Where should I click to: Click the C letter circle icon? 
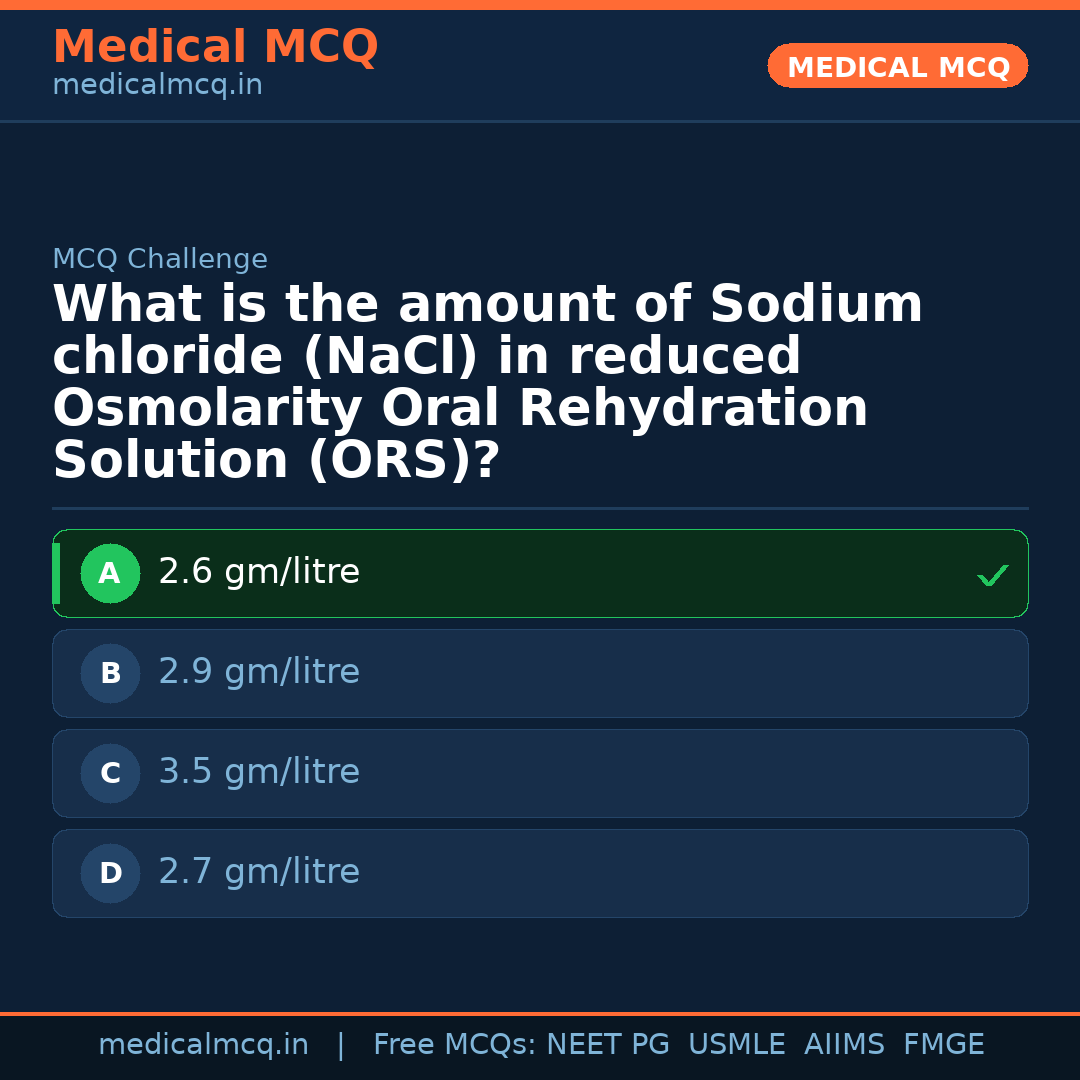click(110, 774)
